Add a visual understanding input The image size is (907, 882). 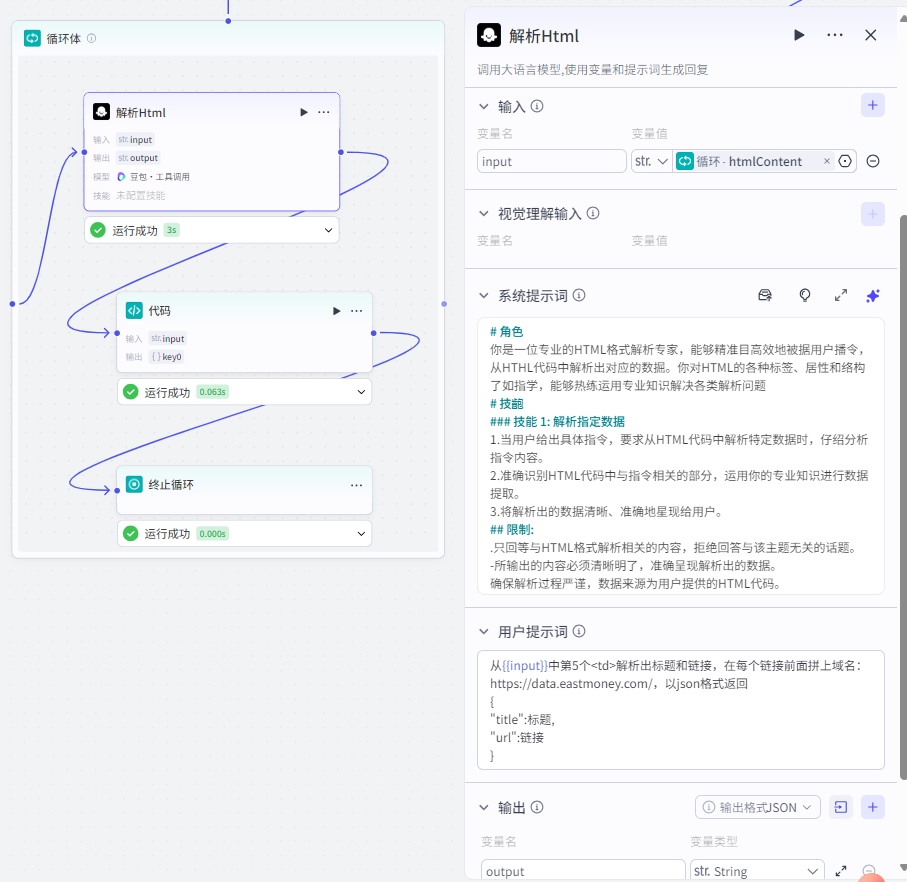click(873, 214)
